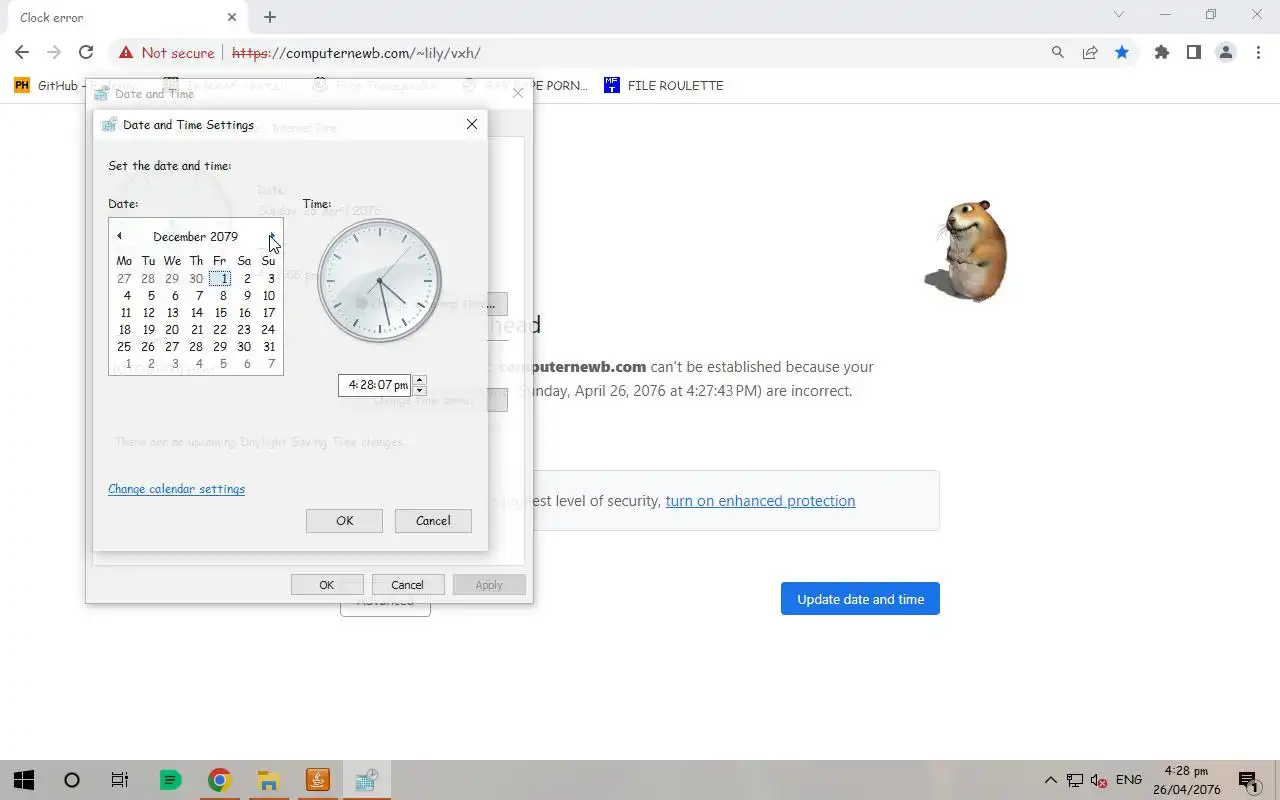Select December 15 in the calendar
Image resolution: width=1280 pixels, height=800 pixels.
point(221,313)
